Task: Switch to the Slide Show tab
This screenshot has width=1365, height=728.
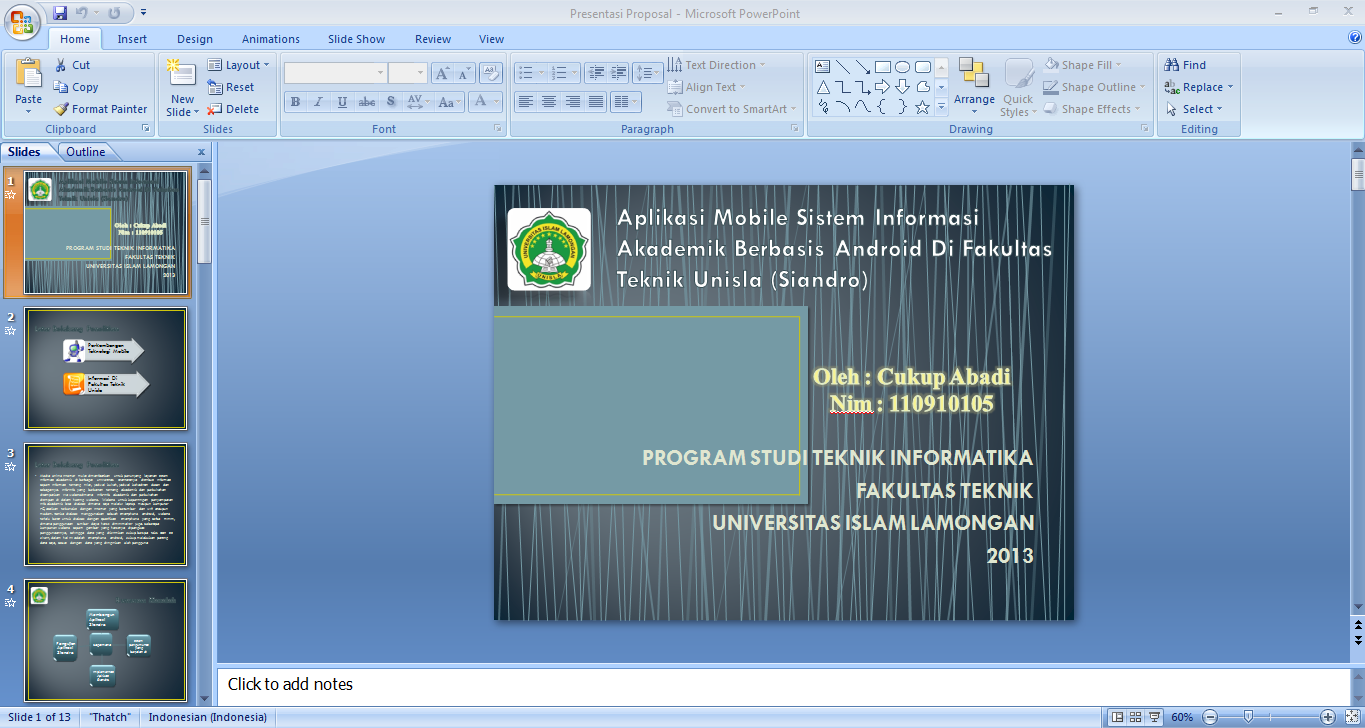Action: 356,39
